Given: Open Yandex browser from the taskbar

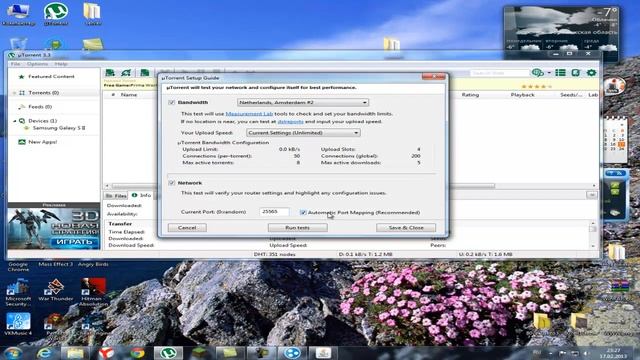Looking at the screenshot, I should point(106,353).
